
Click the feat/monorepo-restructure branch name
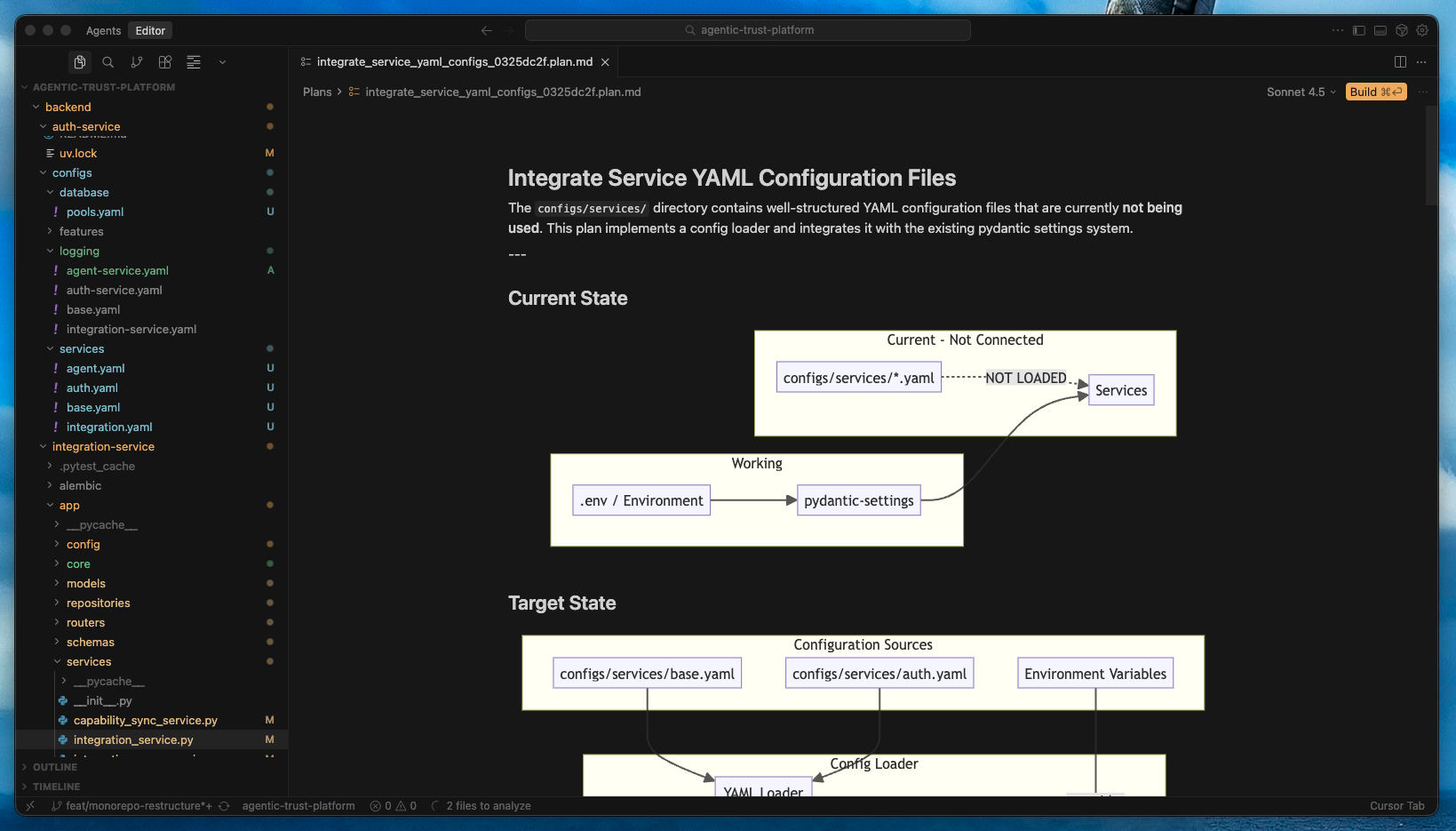click(x=132, y=806)
